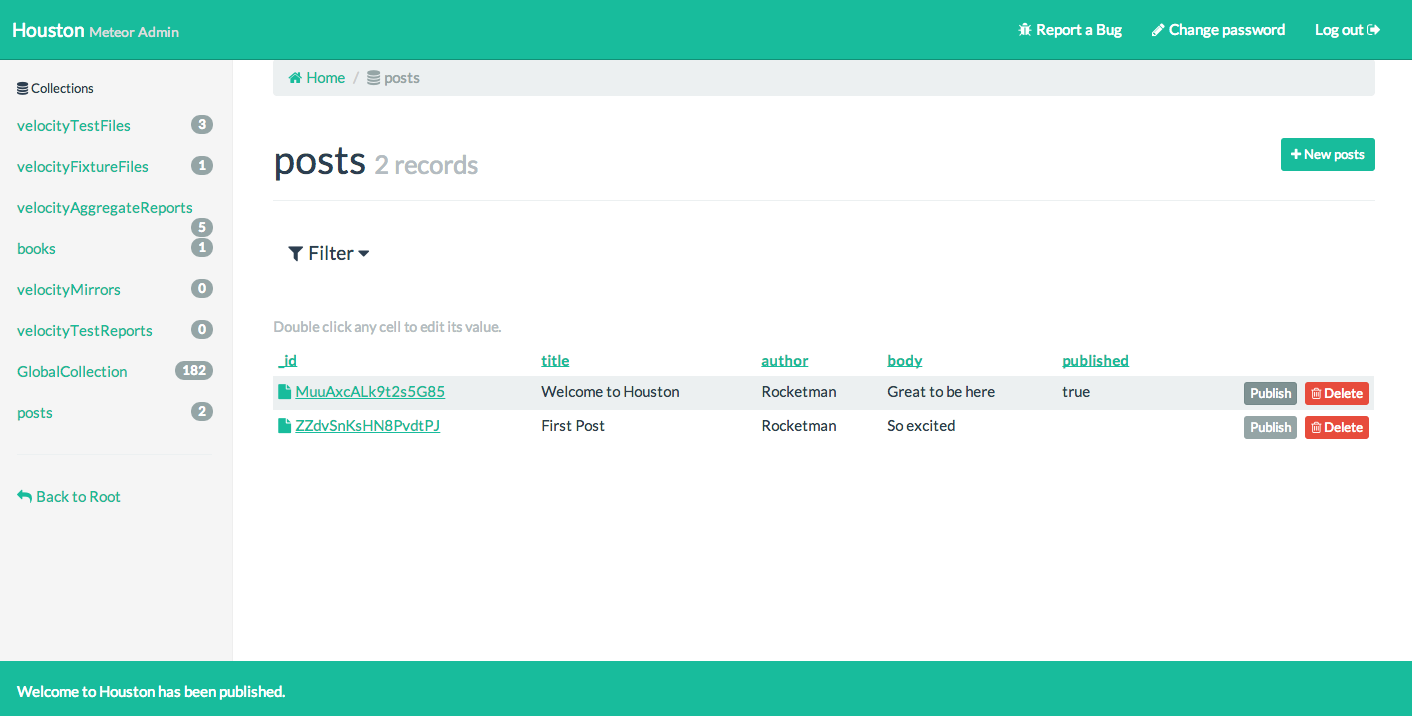Click the document icon of ZZdvSnKsHN8PvdtPJ row

[284, 426]
